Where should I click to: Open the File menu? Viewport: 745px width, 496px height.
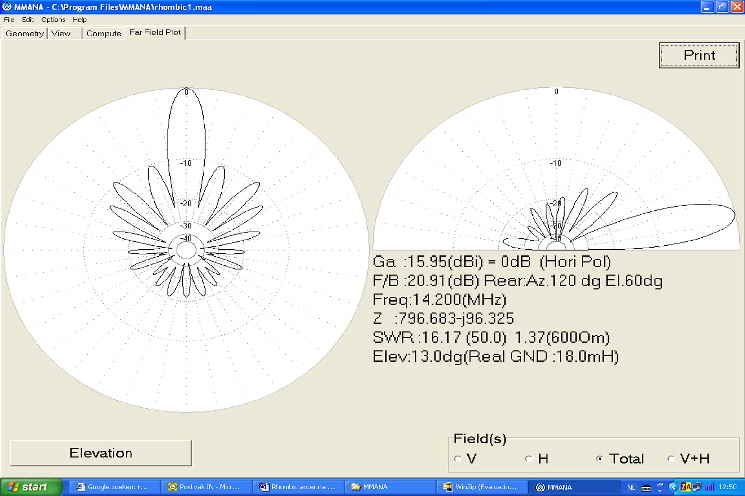[x=9, y=20]
